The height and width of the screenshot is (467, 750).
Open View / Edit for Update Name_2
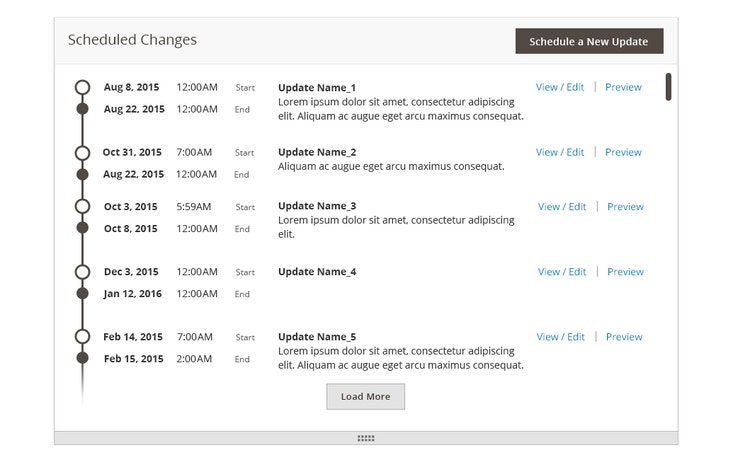coord(560,152)
